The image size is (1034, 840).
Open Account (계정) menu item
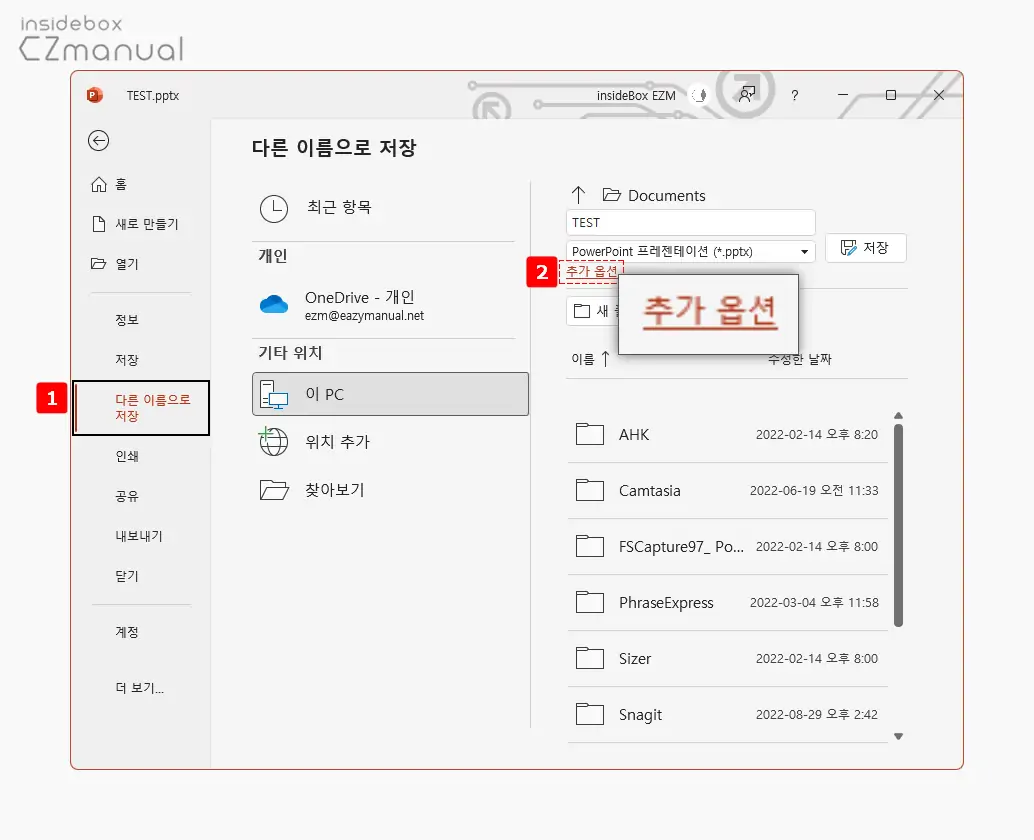point(127,632)
